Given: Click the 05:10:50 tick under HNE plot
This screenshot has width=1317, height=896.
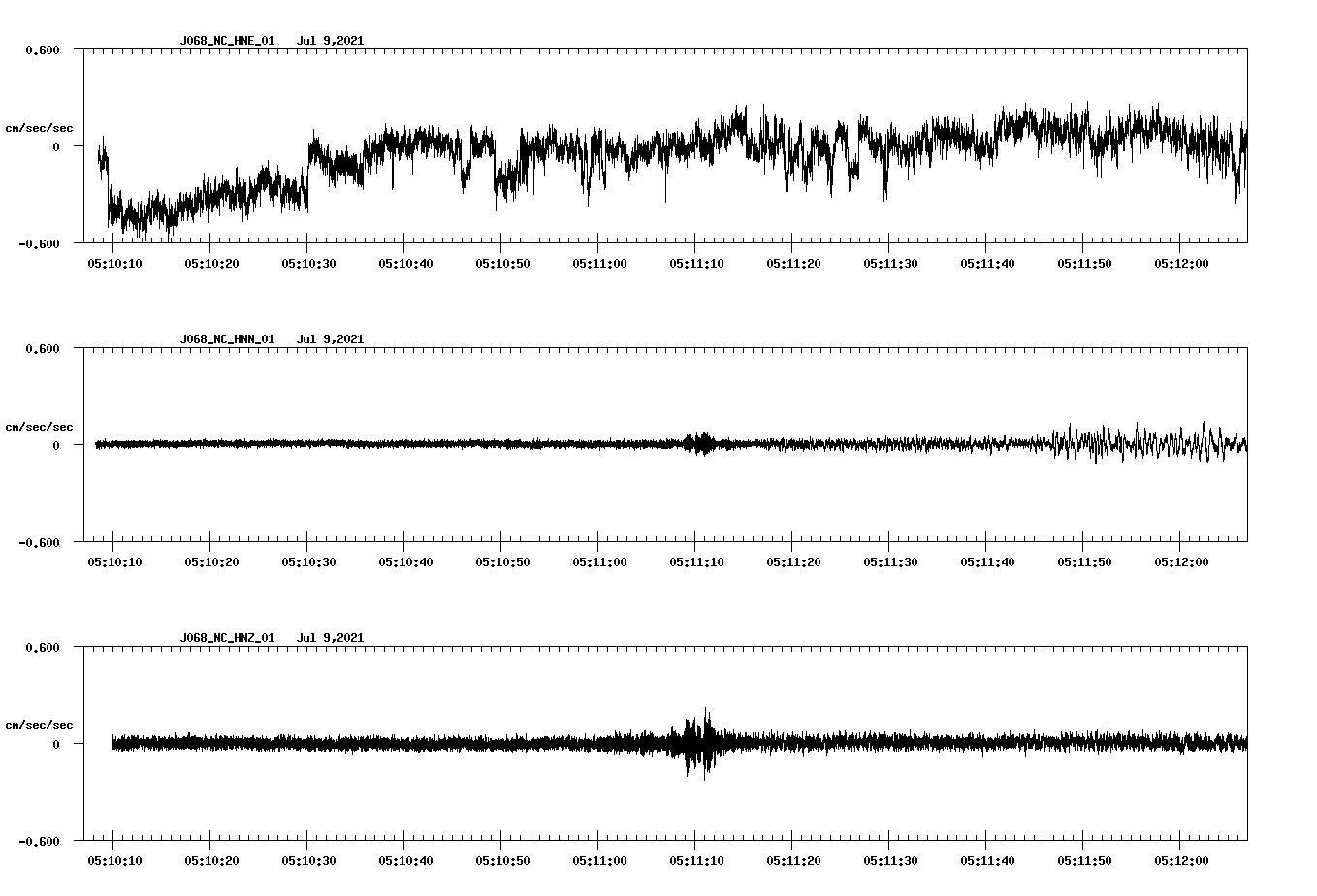Looking at the screenshot, I should pyautogui.click(x=502, y=263).
